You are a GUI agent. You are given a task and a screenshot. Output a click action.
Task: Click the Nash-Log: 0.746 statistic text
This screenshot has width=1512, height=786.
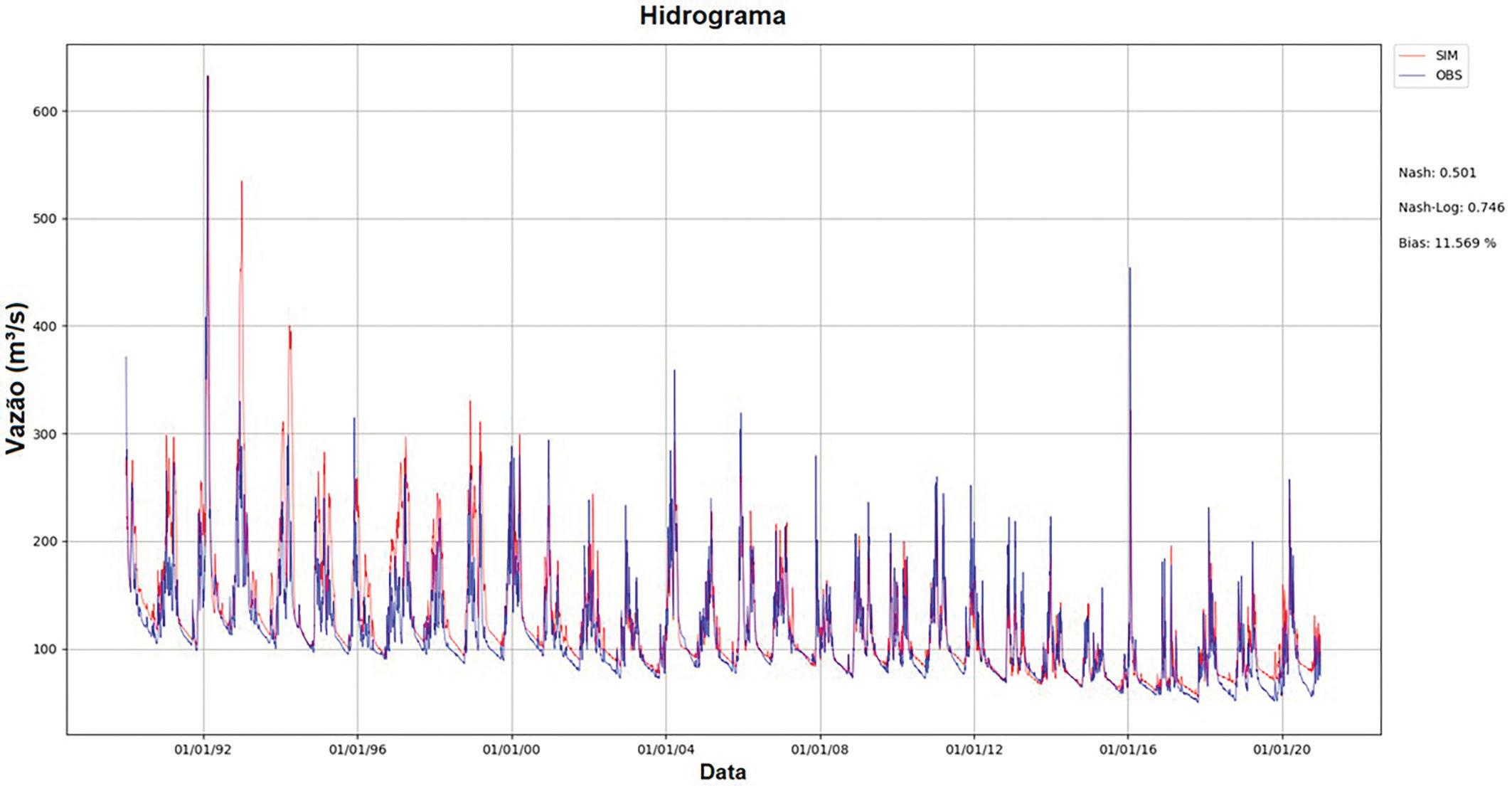click(1451, 208)
